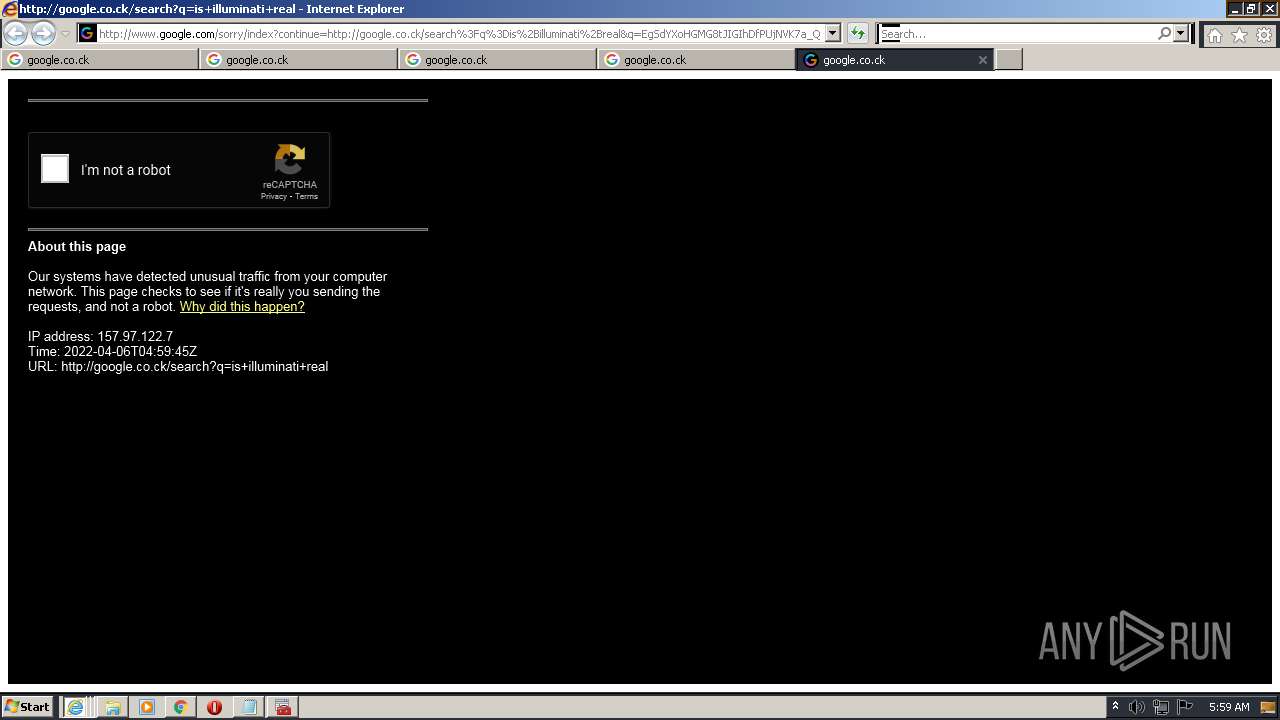This screenshot has width=1280, height=720.
Task: Open Windows Explorer folder taskbar icon
Action: point(113,707)
